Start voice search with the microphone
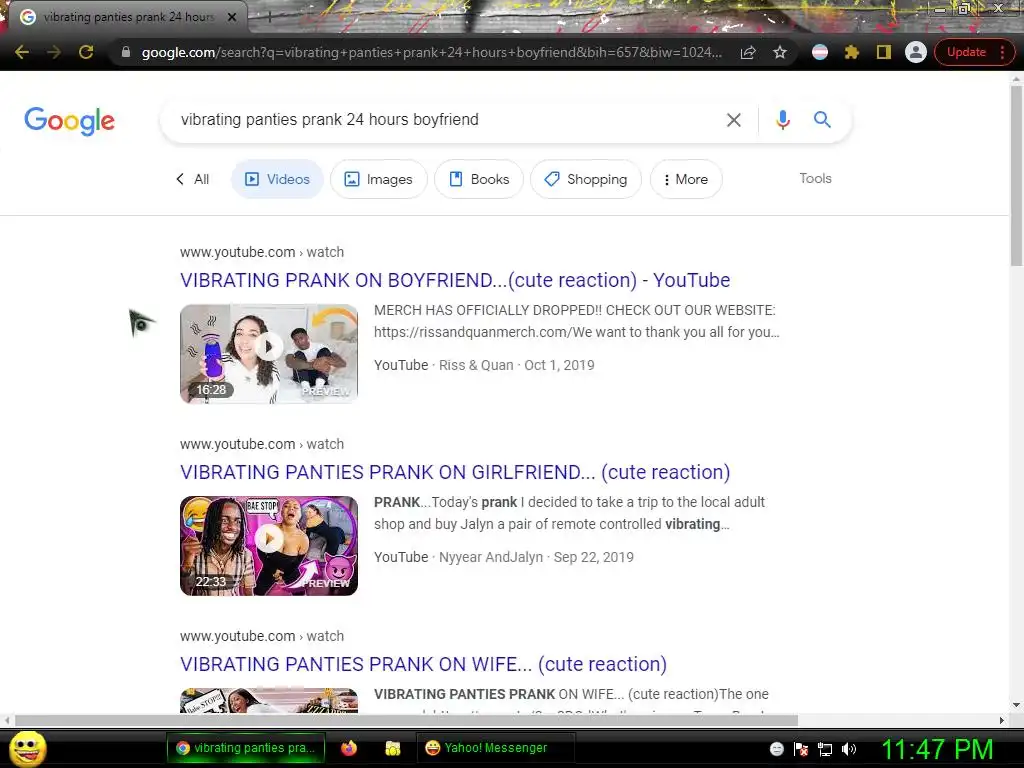Viewport: 1024px width, 768px height. click(782, 120)
